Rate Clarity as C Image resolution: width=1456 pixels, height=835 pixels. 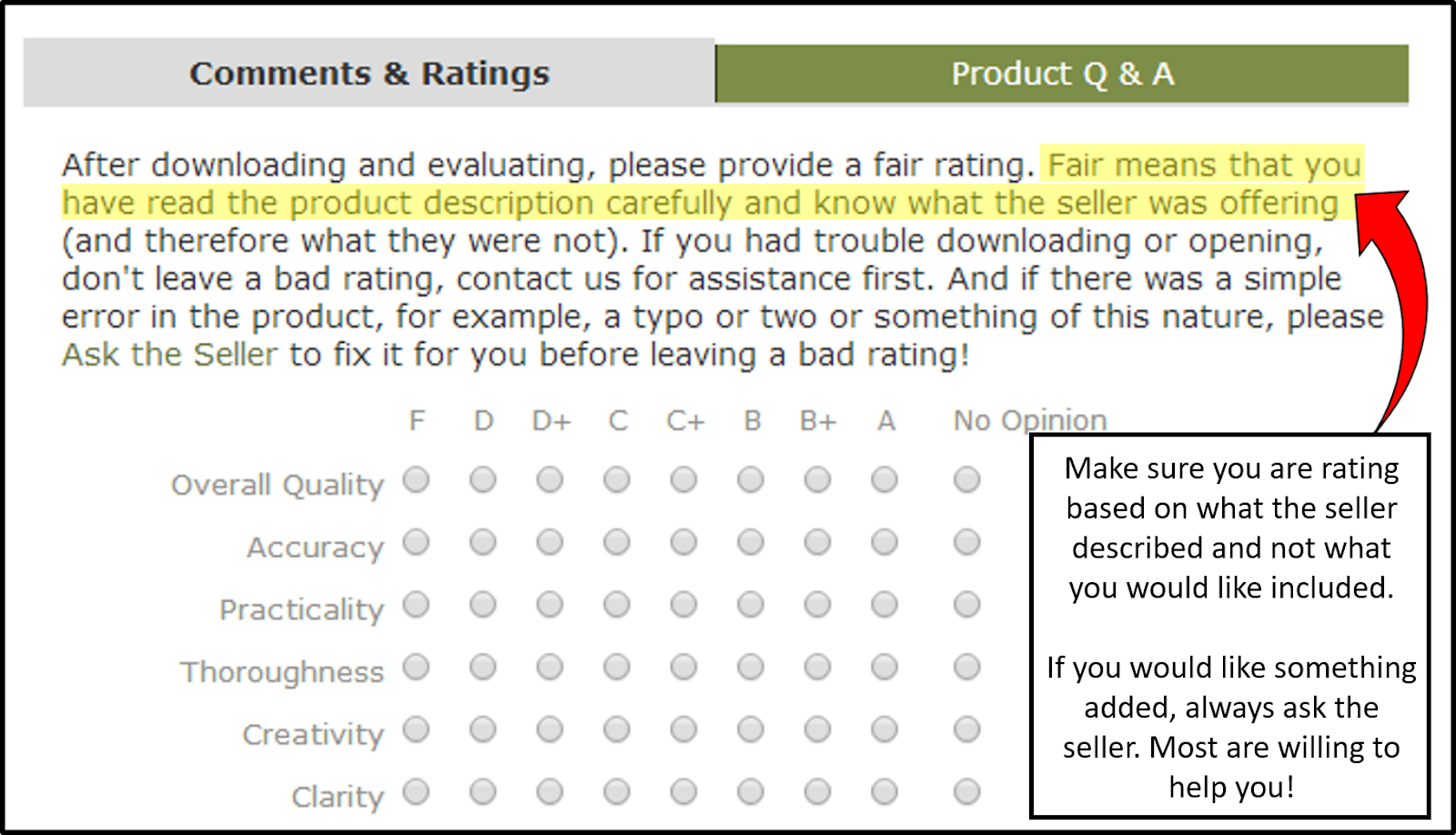(617, 792)
